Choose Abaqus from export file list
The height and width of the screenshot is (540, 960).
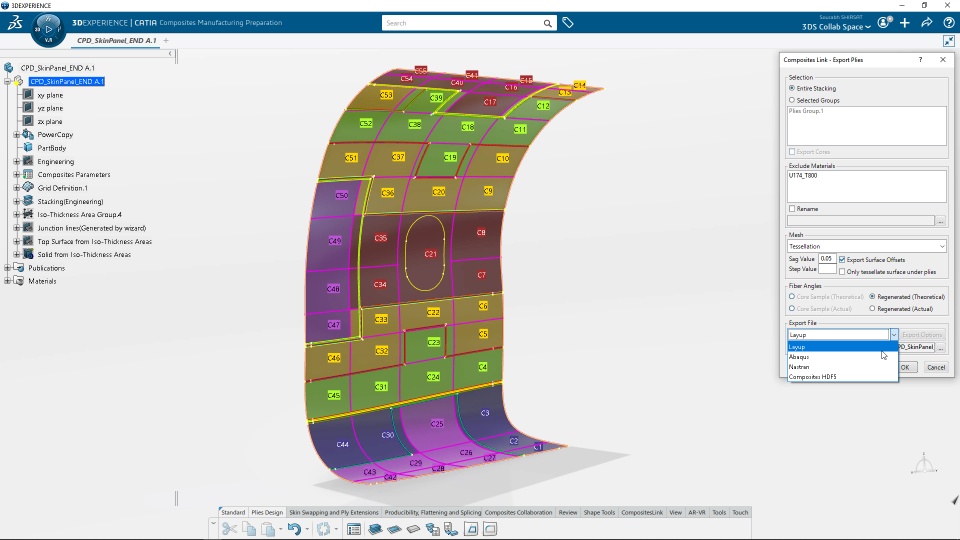pos(842,357)
